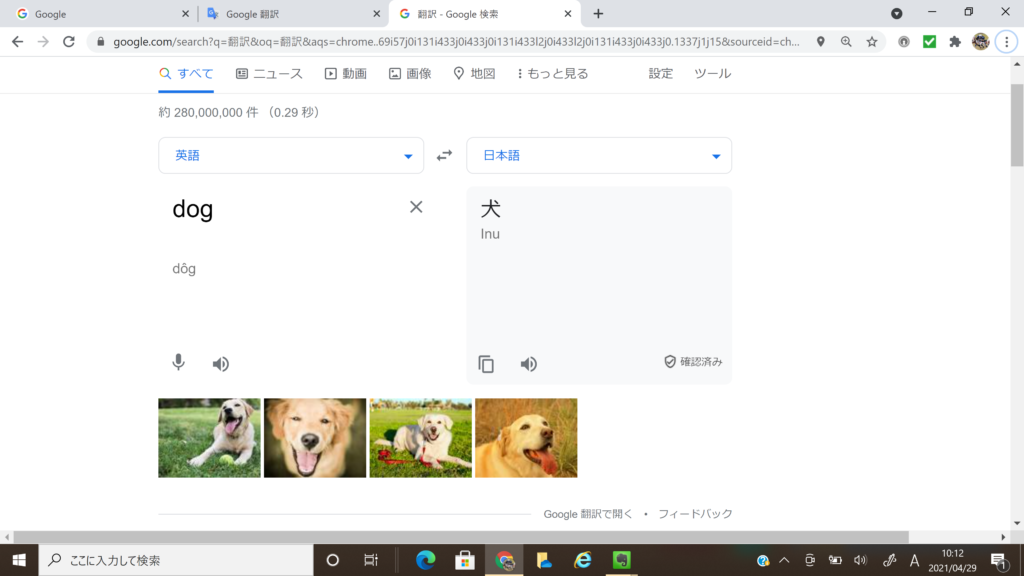Click the Windows taskbar search box
This screenshot has width=1024, height=576.
[x=175, y=560]
